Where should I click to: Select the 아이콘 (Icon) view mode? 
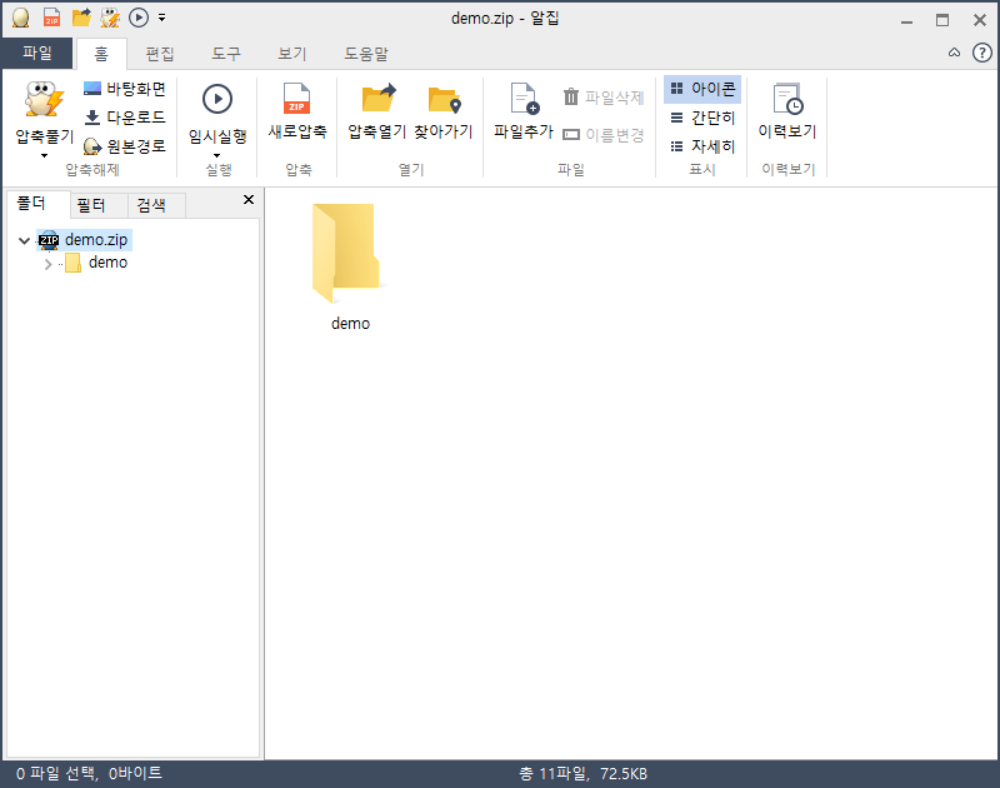pos(703,89)
